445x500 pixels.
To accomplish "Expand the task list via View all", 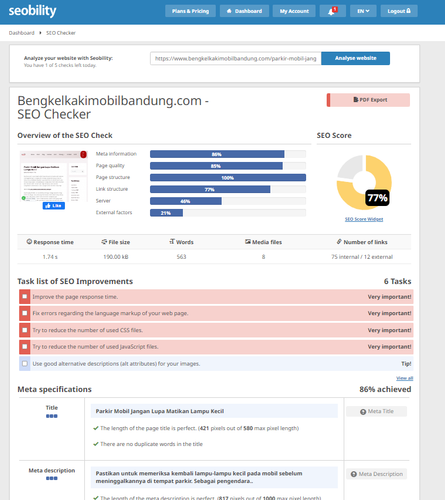I will pos(404,378).
